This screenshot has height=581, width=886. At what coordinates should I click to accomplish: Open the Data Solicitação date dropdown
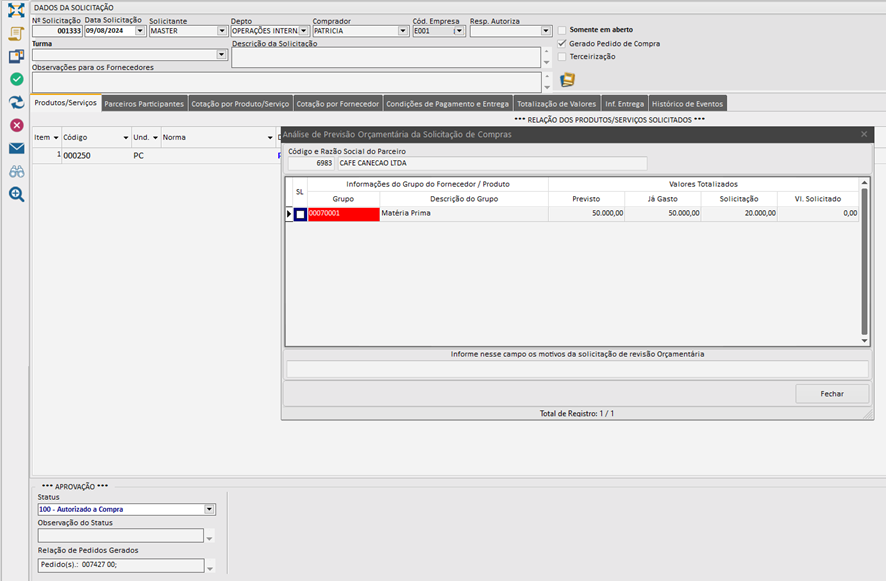(x=140, y=31)
